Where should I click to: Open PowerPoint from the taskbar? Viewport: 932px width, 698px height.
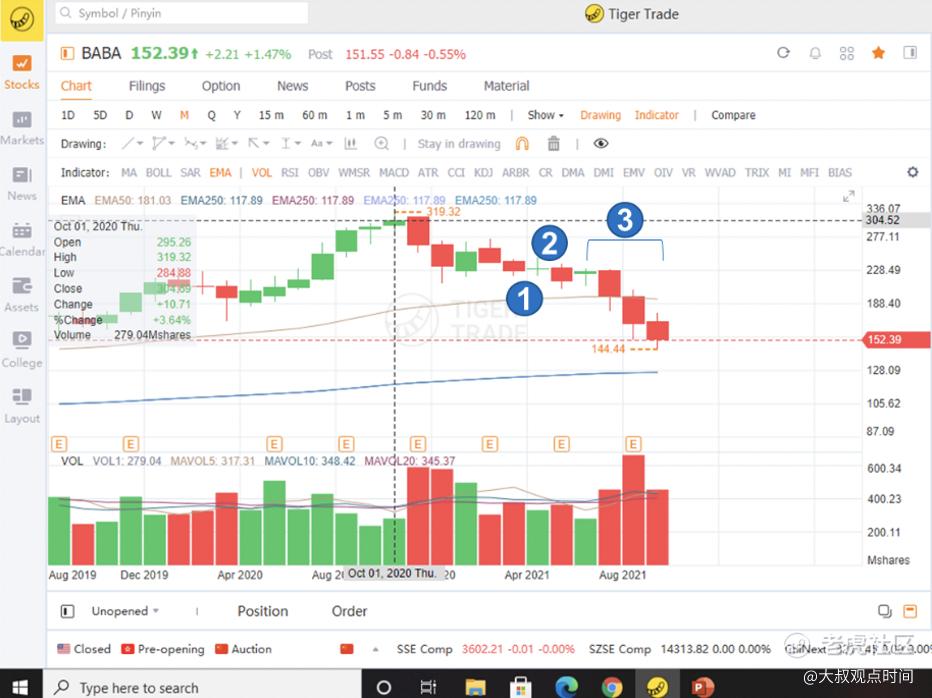[702, 687]
